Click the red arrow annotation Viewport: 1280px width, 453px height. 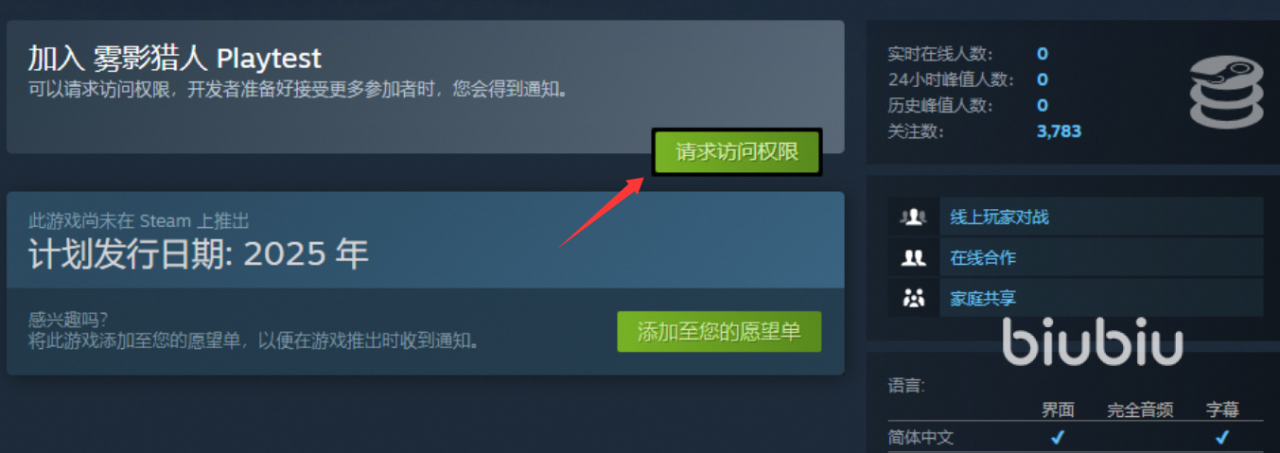point(602,210)
